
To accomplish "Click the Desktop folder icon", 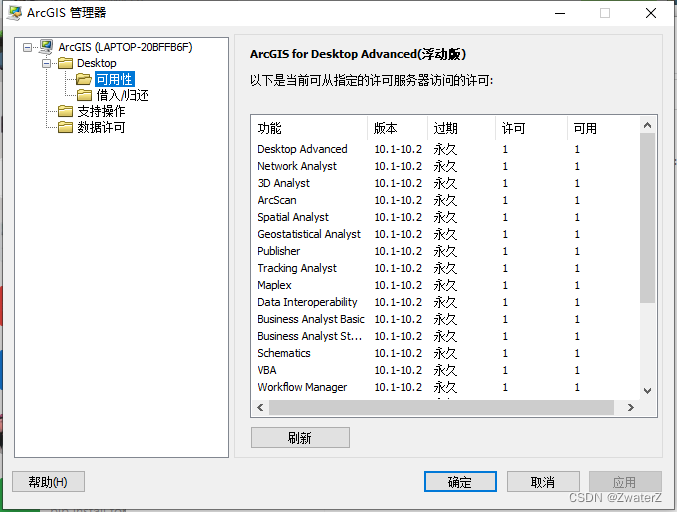I will click(66, 63).
